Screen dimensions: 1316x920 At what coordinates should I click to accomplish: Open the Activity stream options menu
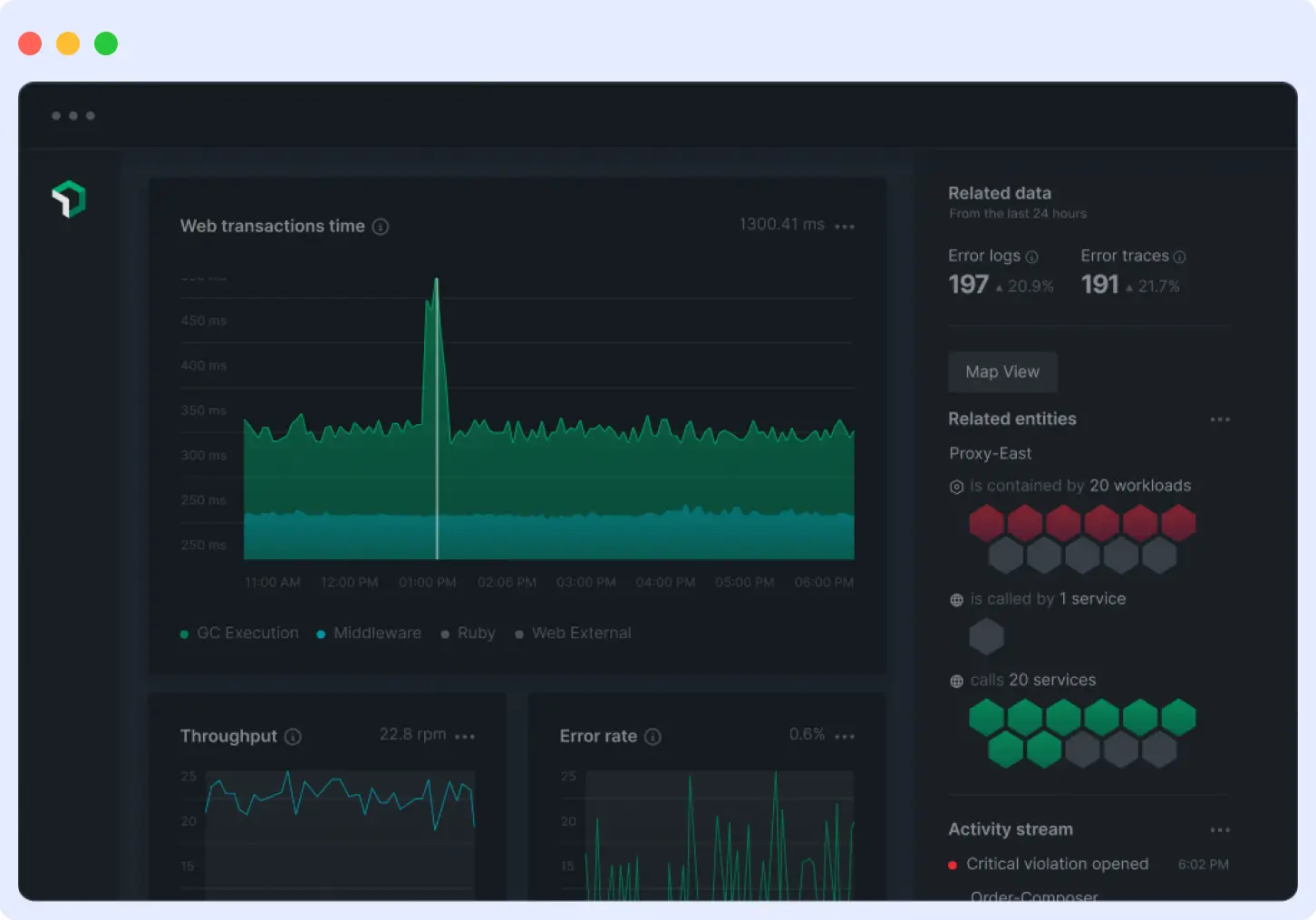coord(1221,829)
